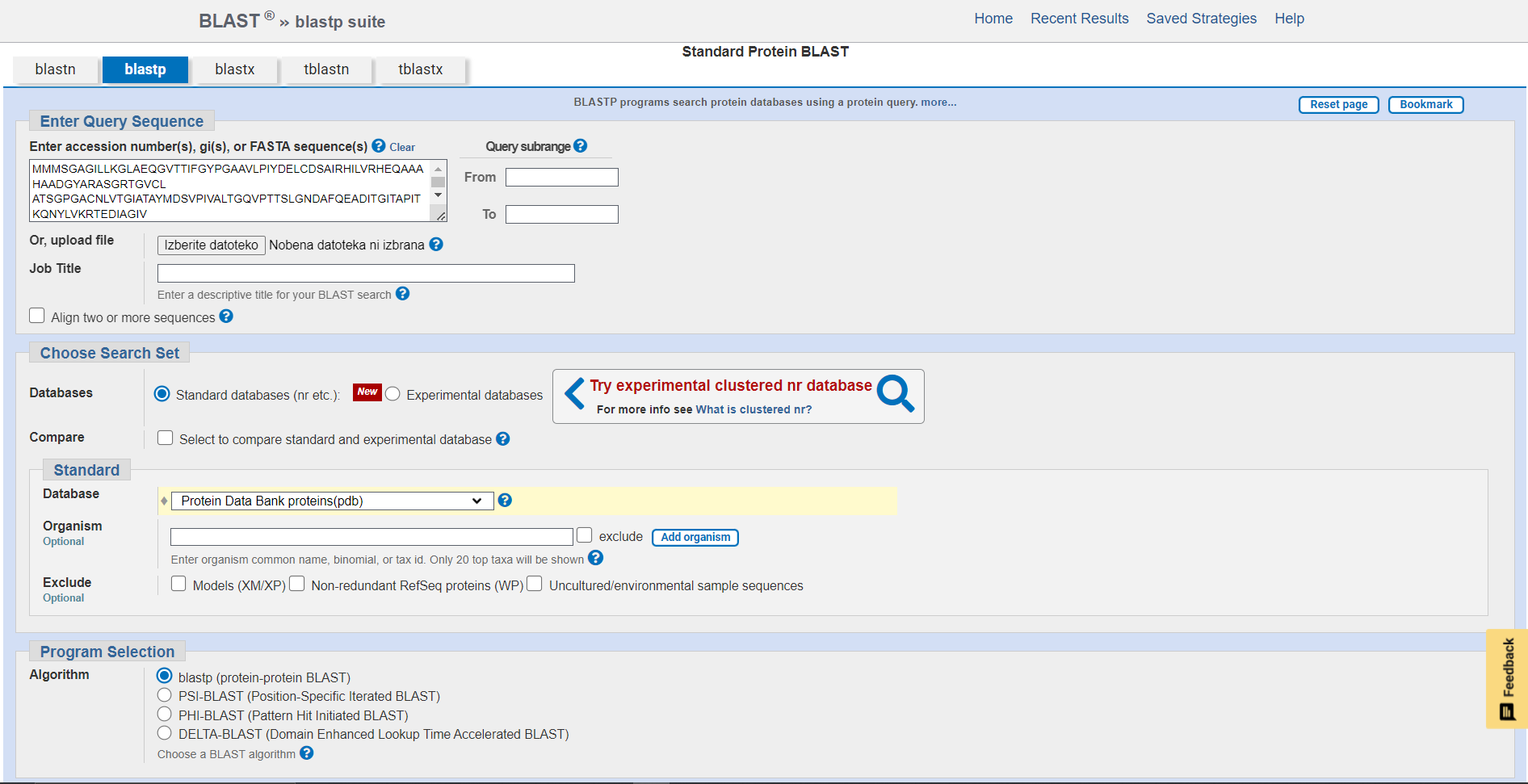1528x784 pixels.
Task: Focus the FASTA query sequence textarea
Action: tap(231, 191)
